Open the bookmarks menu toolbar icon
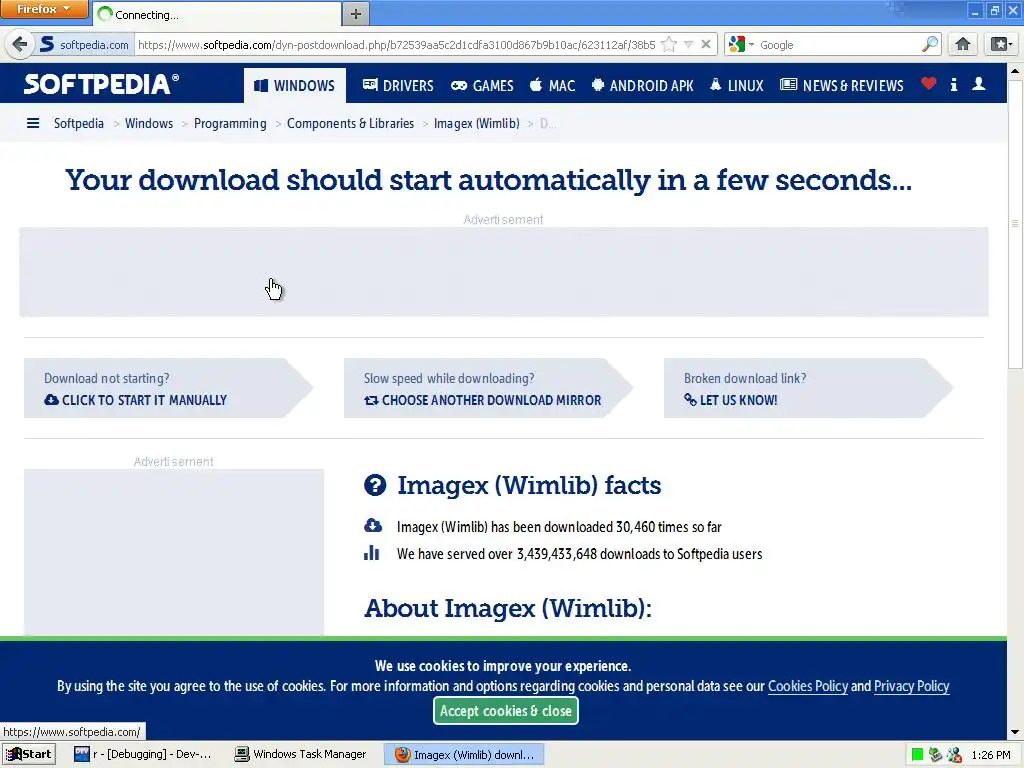1024x768 pixels. pos(1000,44)
